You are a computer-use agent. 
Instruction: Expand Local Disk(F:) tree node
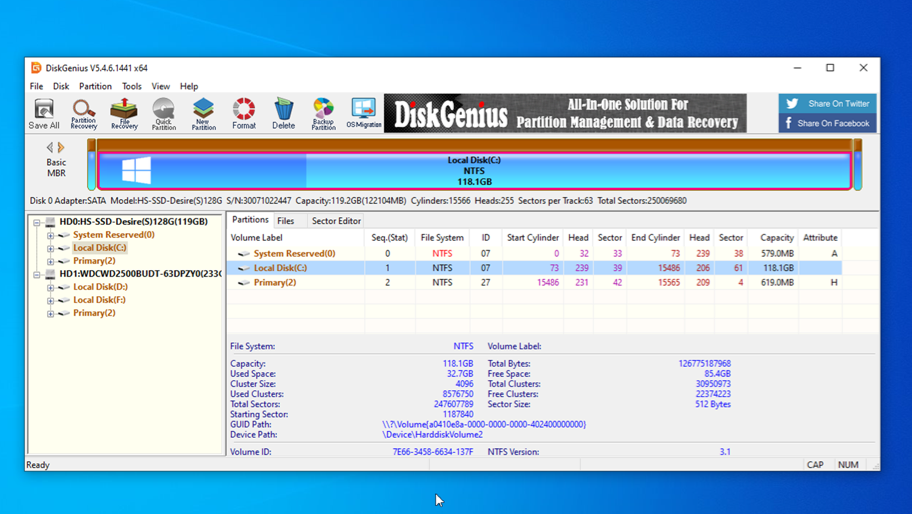click(x=51, y=301)
